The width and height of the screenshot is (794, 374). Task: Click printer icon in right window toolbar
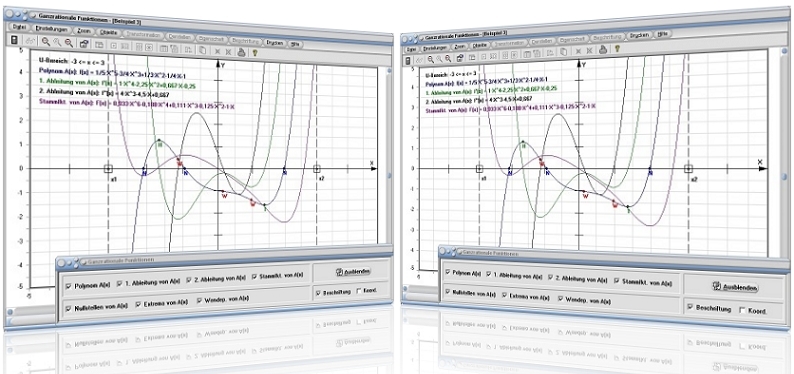pyautogui.click(x=603, y=50)
